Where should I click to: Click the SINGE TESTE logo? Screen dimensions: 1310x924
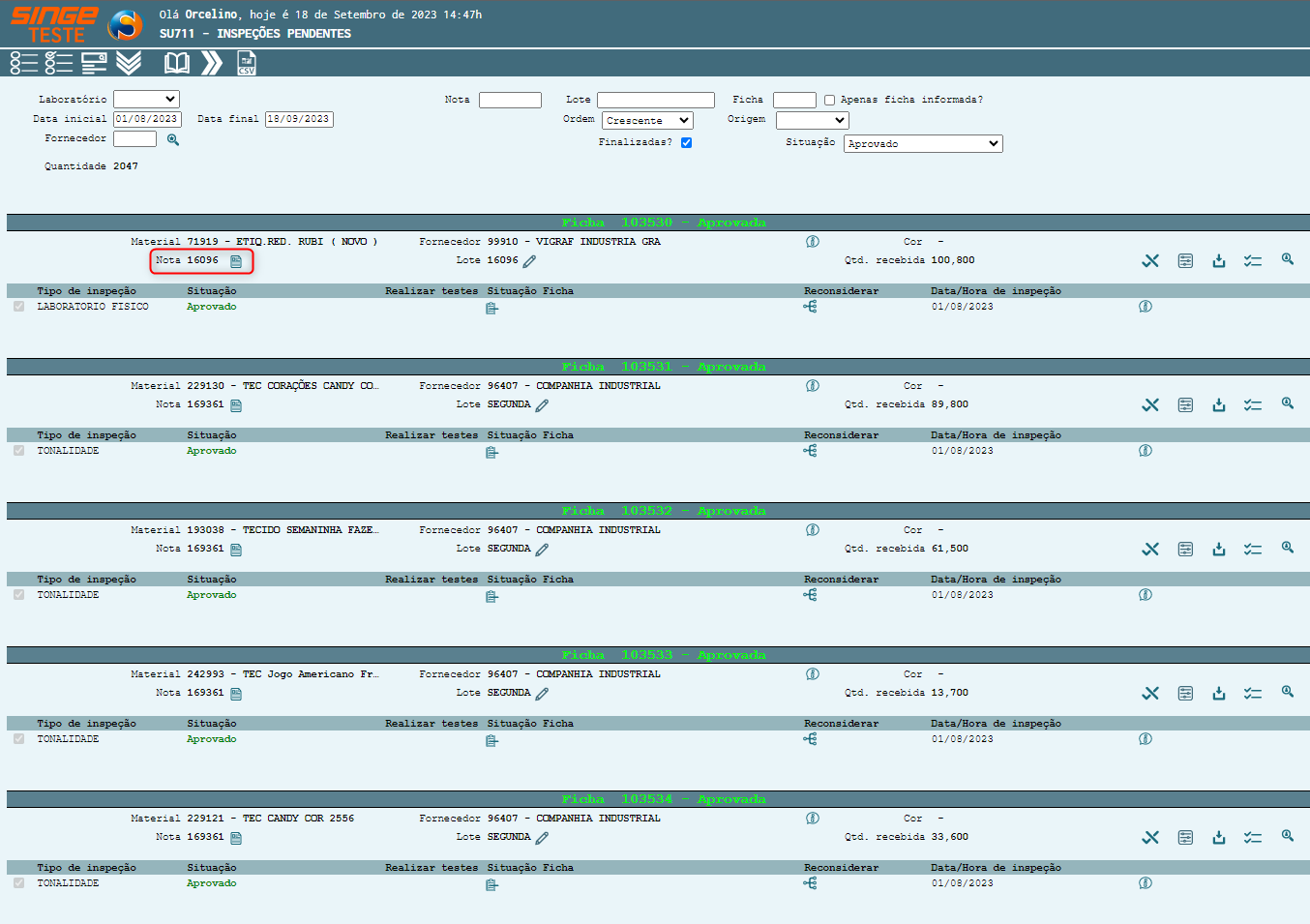[55, 24]
